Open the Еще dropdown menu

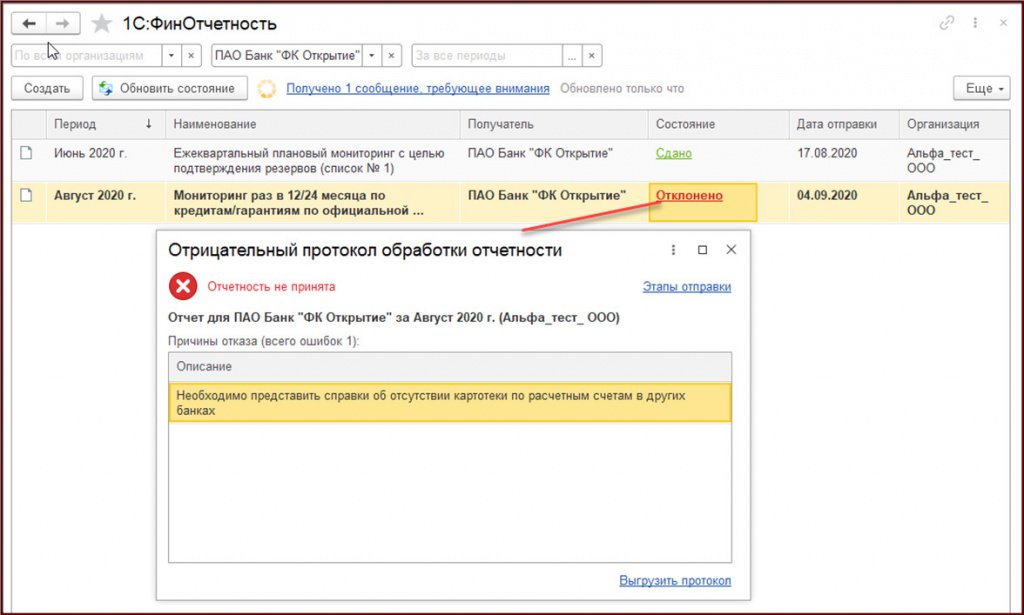pyautogui.click(x=981, y=88)
